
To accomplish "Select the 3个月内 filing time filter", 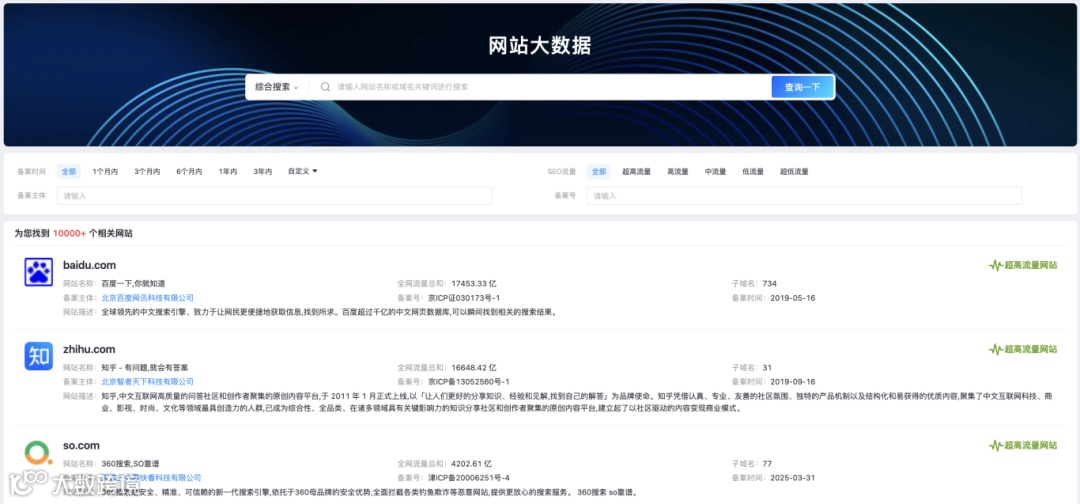I will pyautogui.click(x=147, y=171).
